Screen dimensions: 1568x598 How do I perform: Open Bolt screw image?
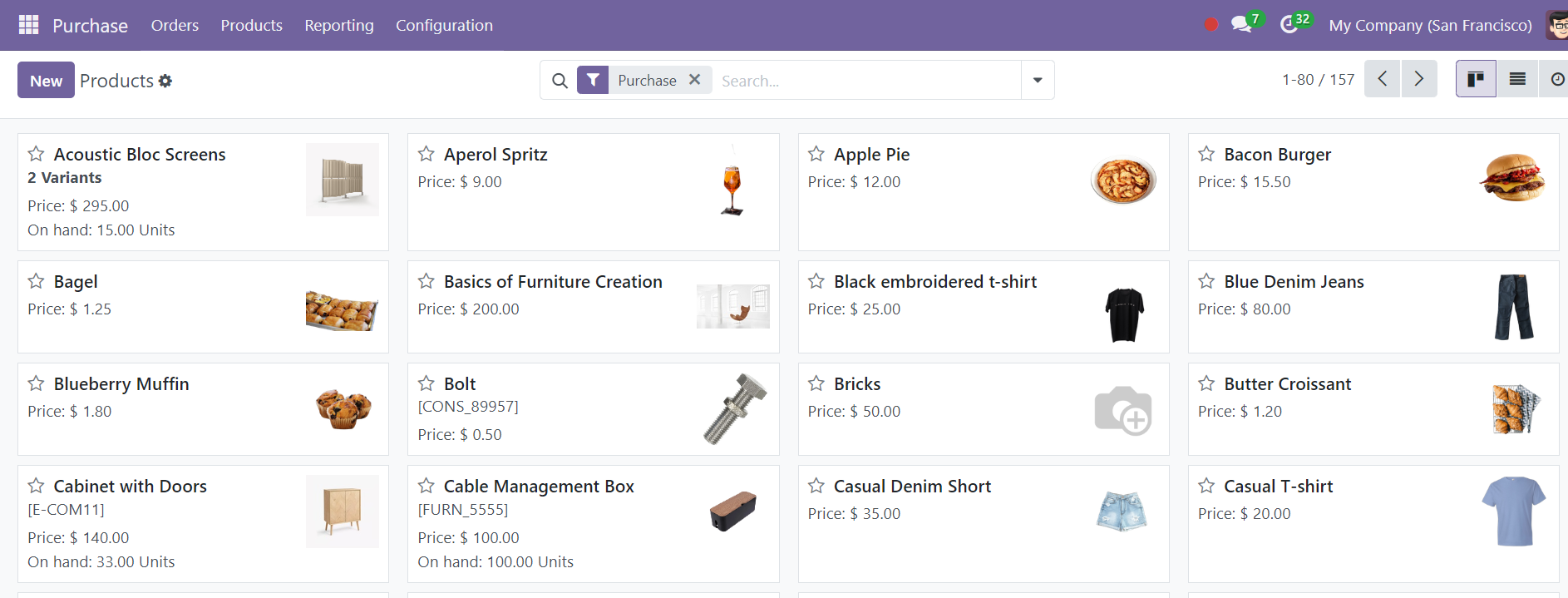[735, 408]
